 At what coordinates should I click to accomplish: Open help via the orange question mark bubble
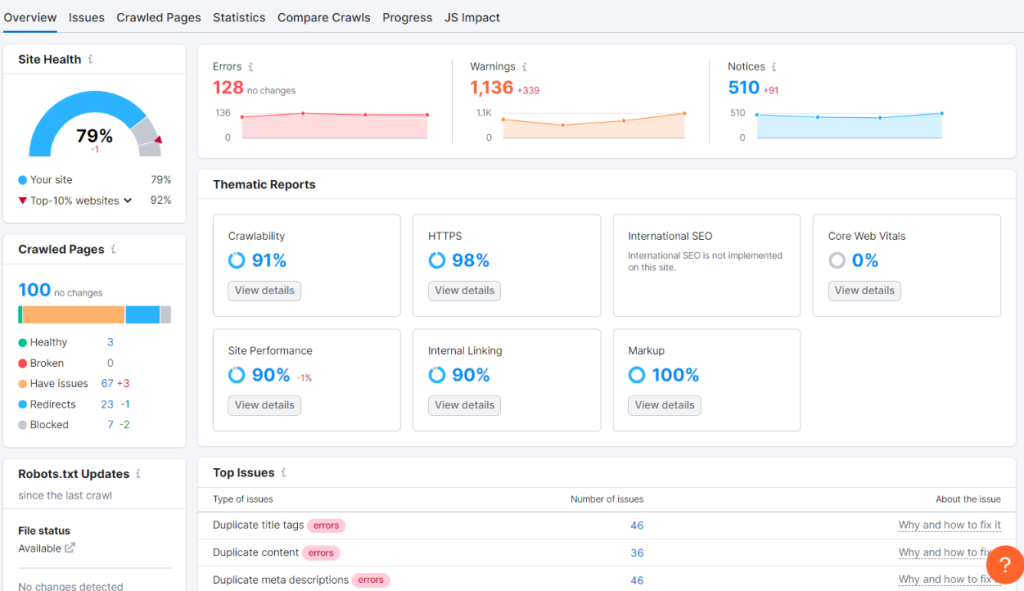1004,564
